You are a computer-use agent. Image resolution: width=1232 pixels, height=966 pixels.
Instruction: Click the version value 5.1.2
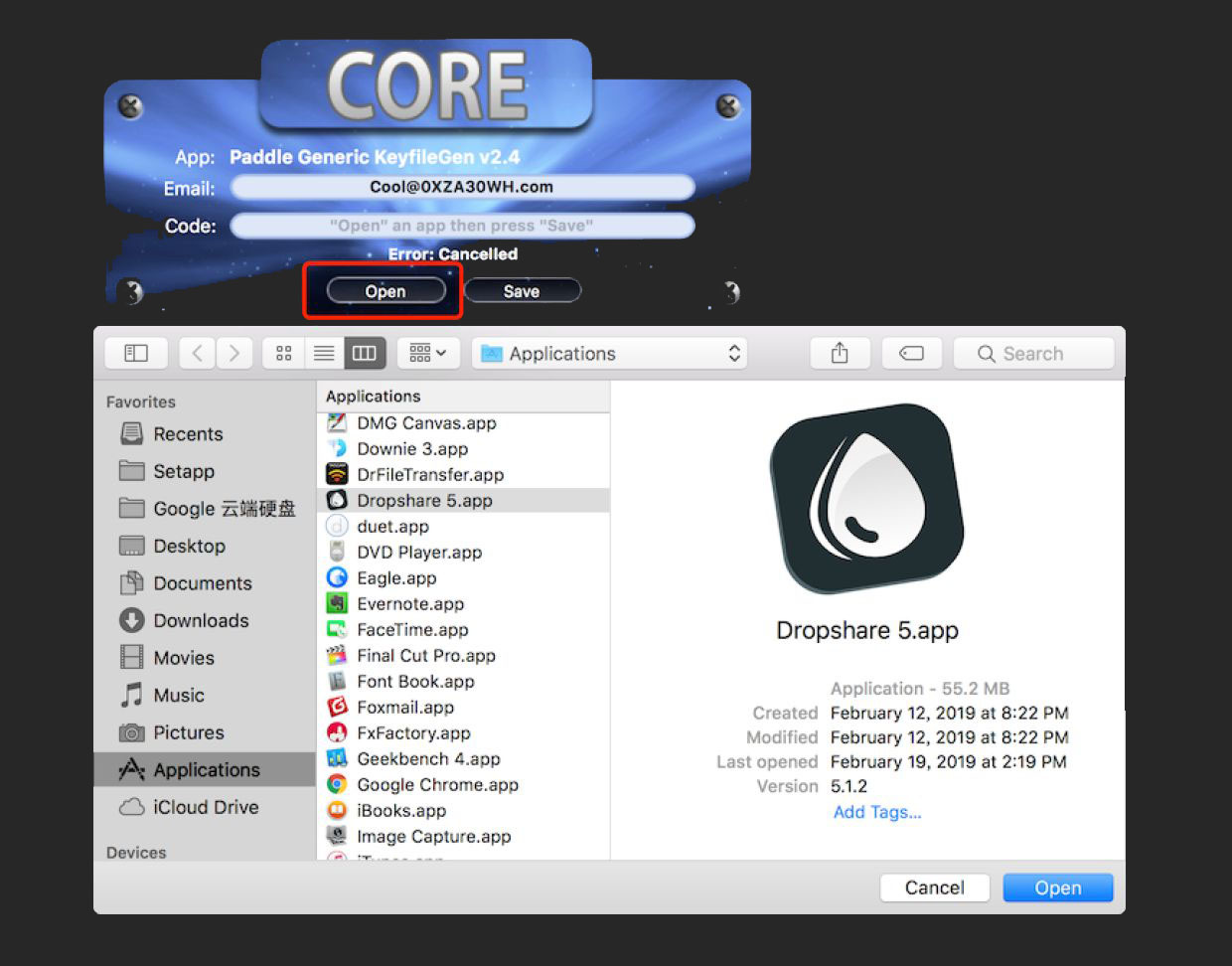click(x=849, y=786)
